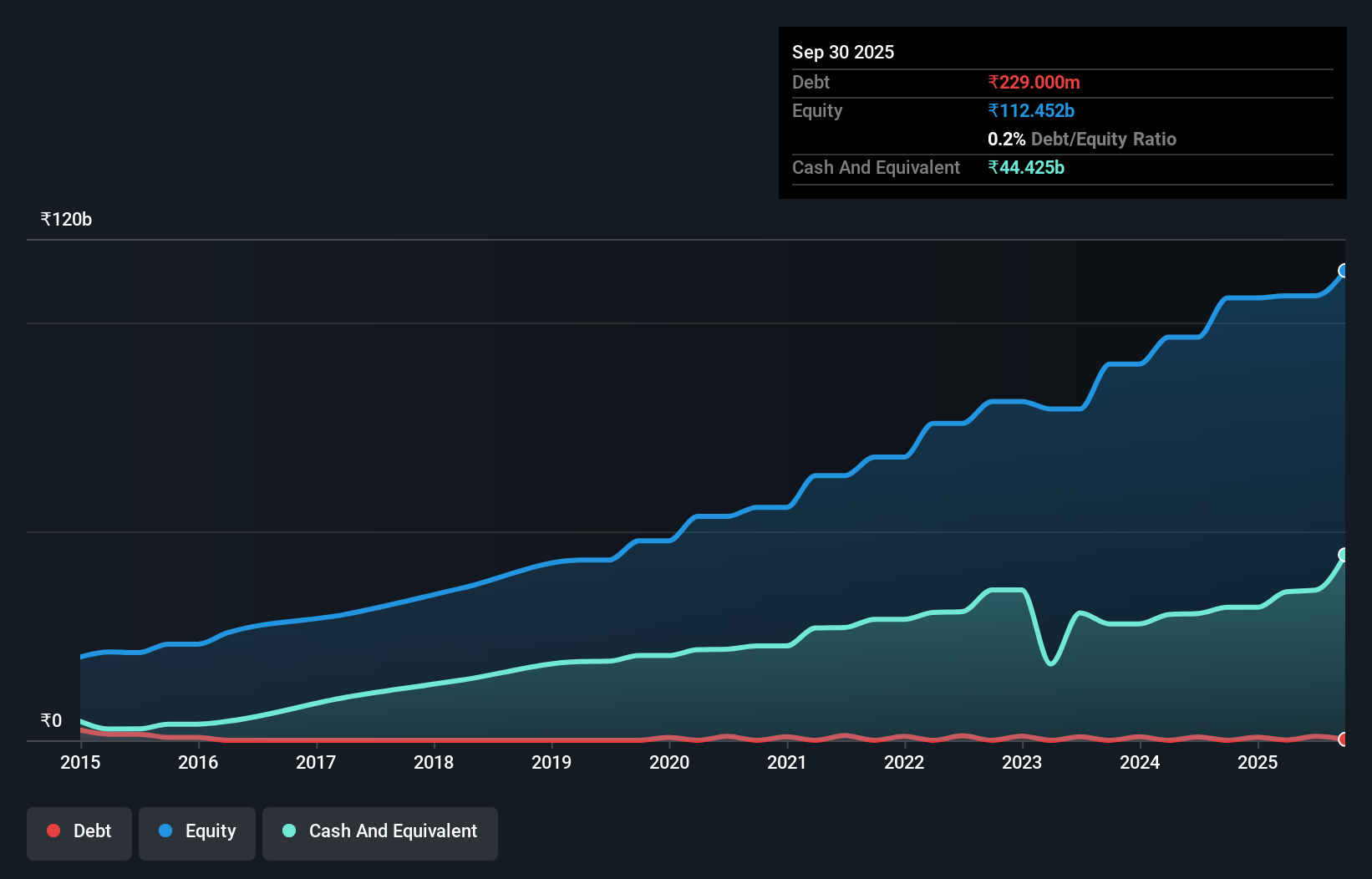The image size is (1372, 879).
Task: Click the rupee symbol before 120b axis label
Action: (47, 219)
